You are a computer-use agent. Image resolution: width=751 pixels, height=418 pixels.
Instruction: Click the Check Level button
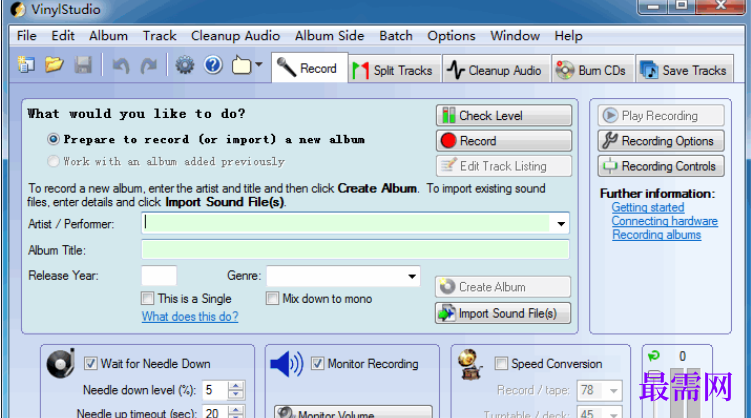point(504,115)
